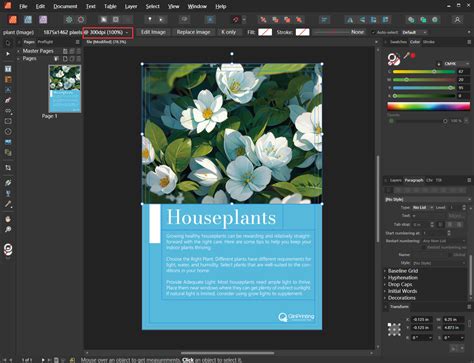Image resolution: width=474 pixels, height=363 pixels.
Task: Expand the Decorations section
Action: (x=401, y=298)
